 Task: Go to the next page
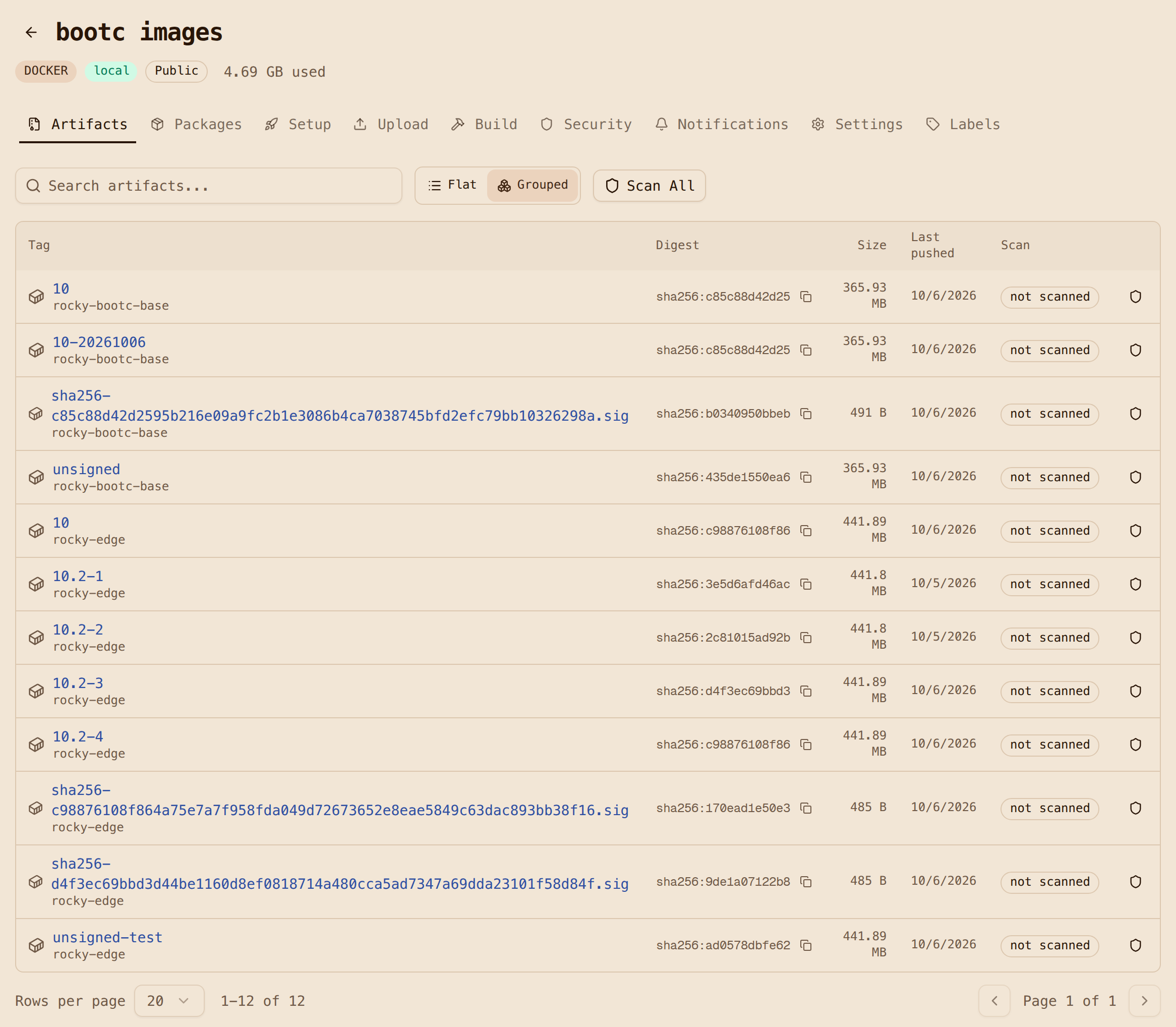pos(1144,1001)
